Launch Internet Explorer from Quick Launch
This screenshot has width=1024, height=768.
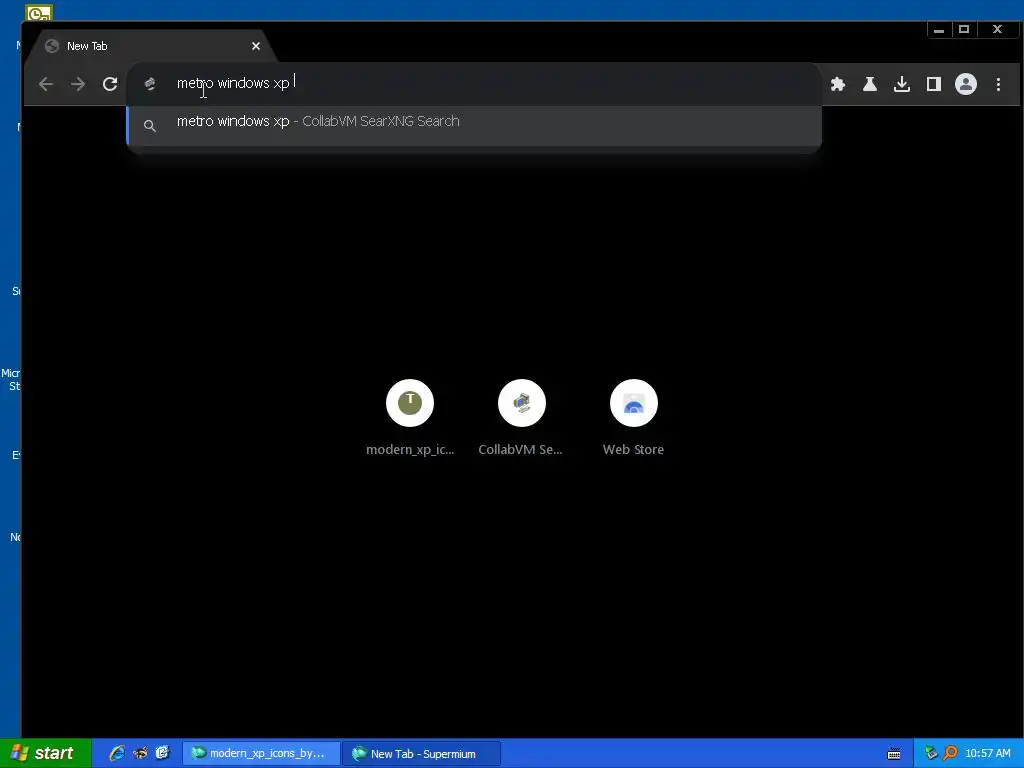pyautogui.click(x=116, y=753)
